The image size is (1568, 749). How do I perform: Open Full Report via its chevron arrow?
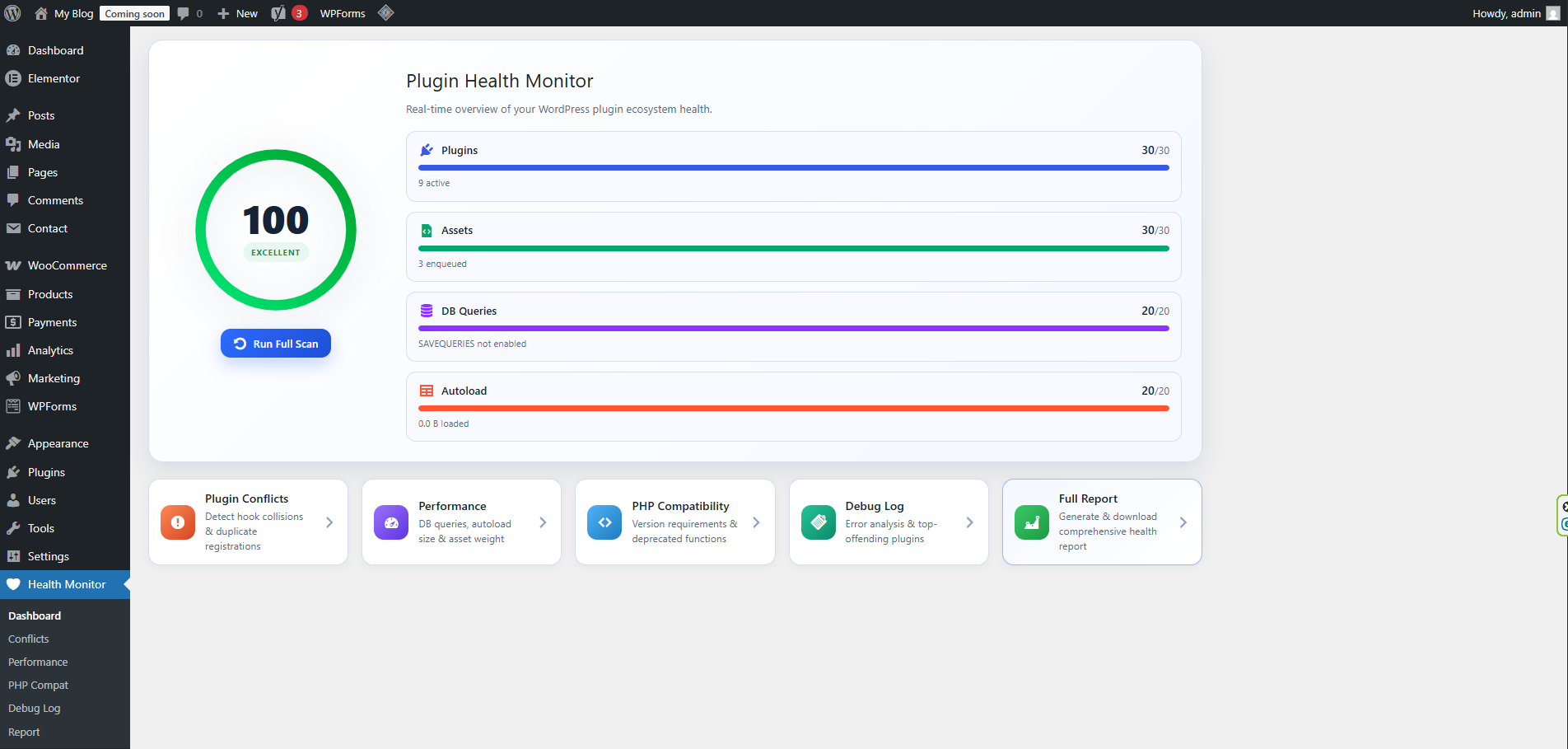(x=1183, y=522)
